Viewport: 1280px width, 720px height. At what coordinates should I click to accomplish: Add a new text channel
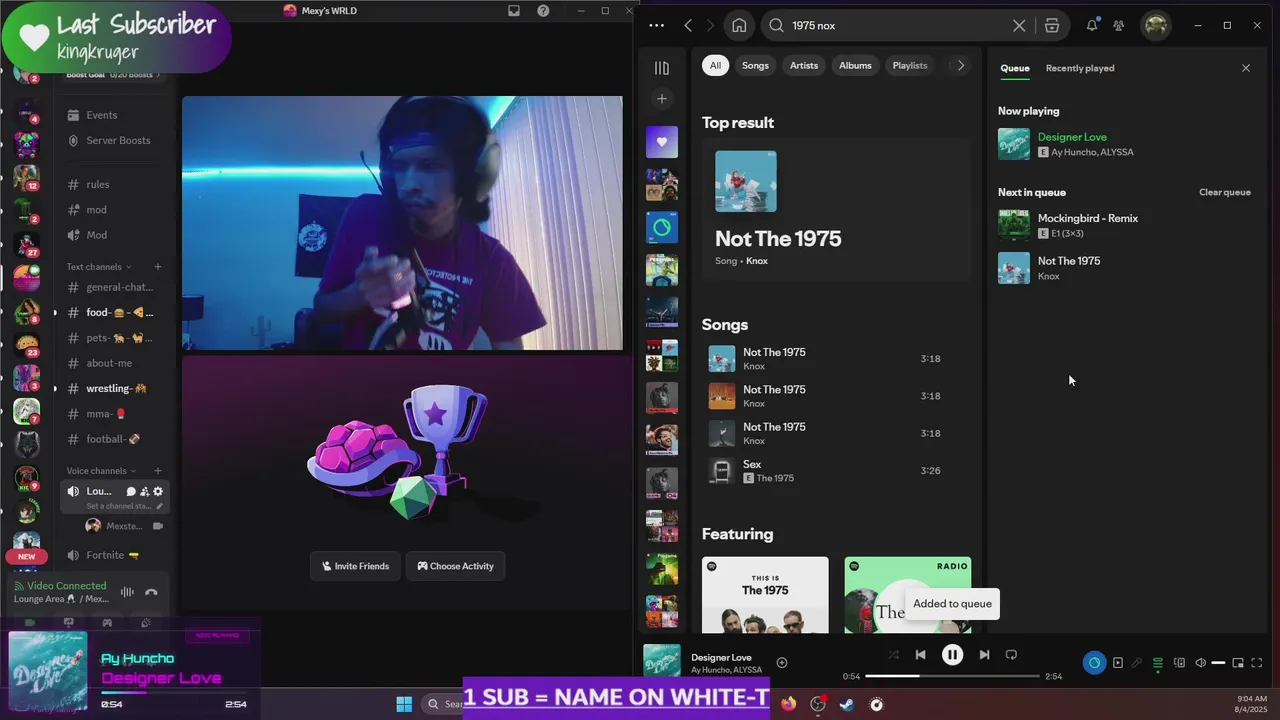[157, 267]
